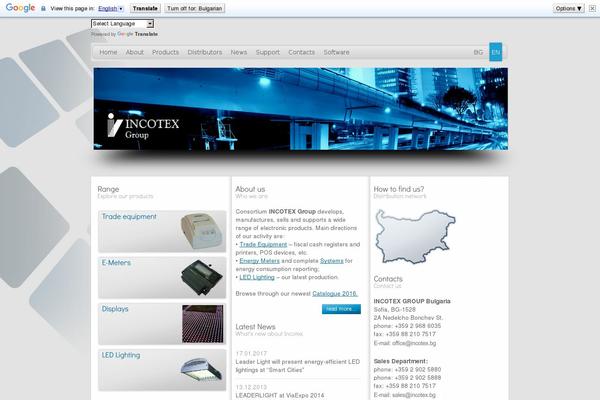Open the Support menu item
The width and height of the screenshot is (600, 400).
(x=268, y=52)
